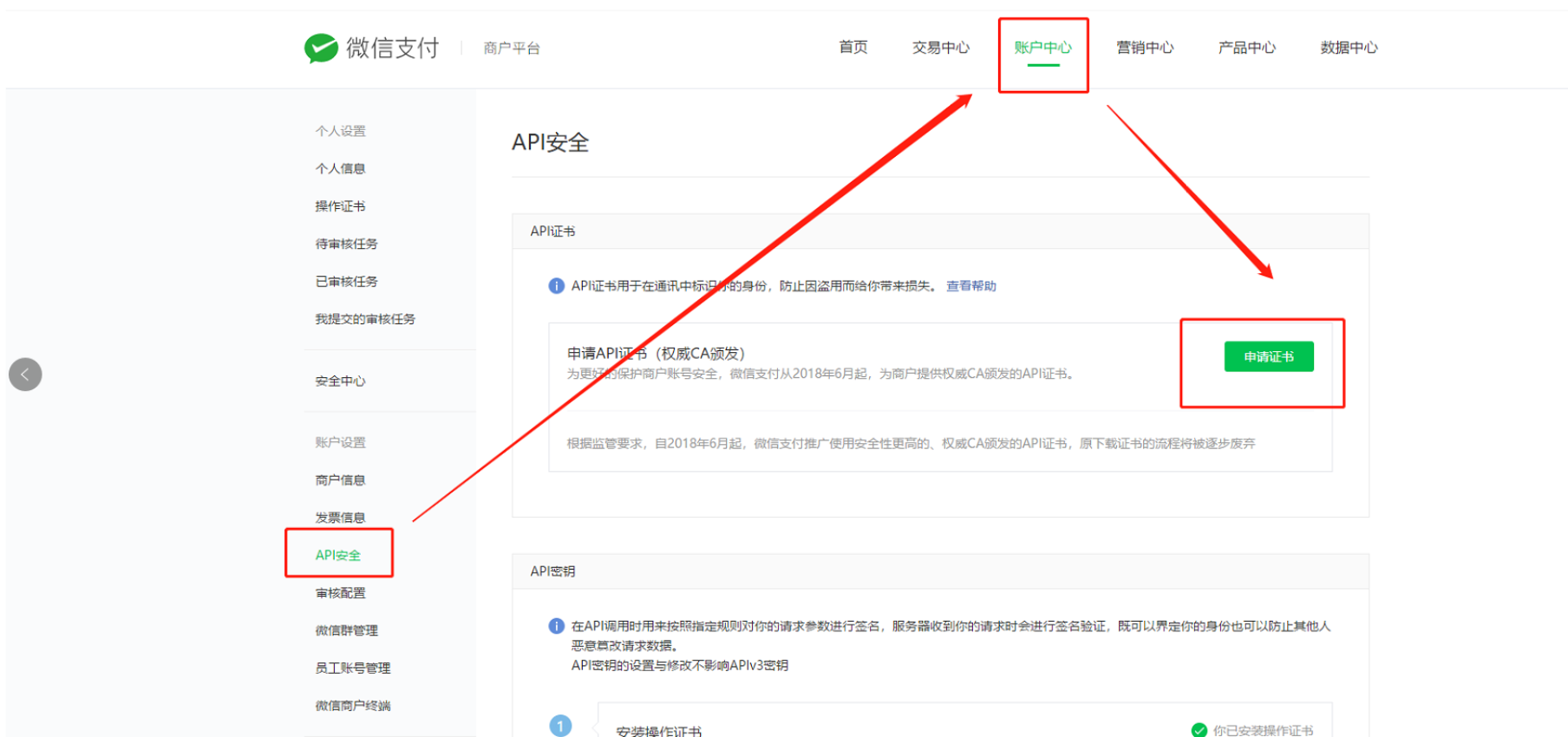This screenshot has width=1568, height=737.
Task: Open 安全中心 in the sidebar
Action: (x=340, y=381)
